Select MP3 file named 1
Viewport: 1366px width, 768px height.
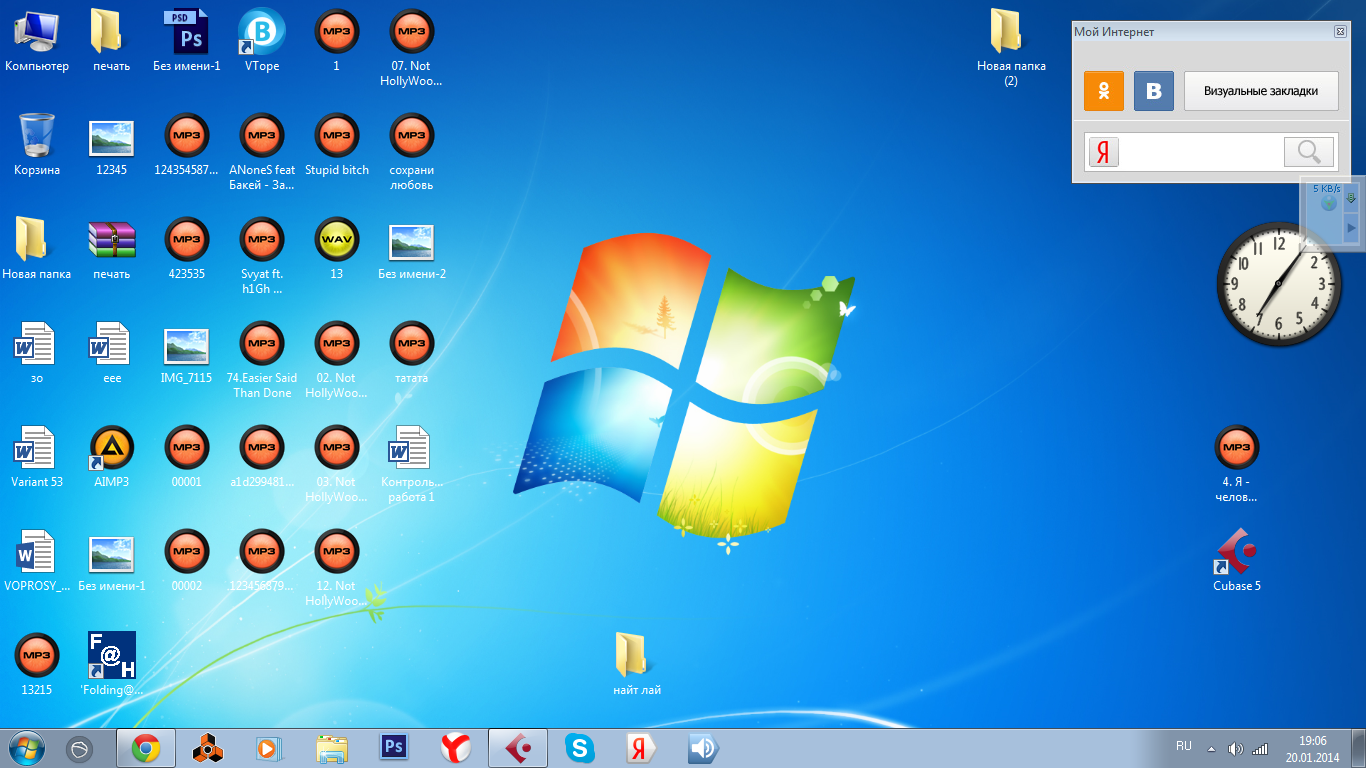337,41
